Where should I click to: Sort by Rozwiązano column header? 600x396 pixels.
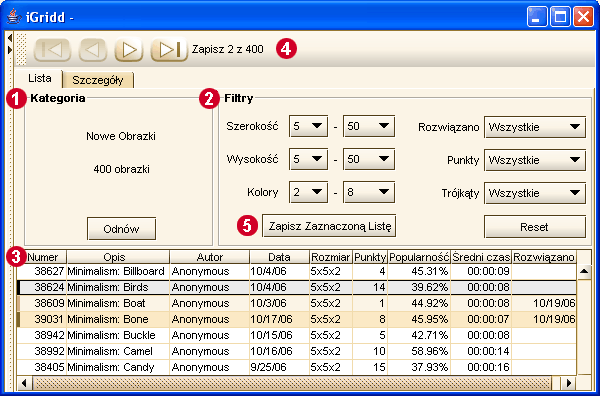(x=544, y=257)
